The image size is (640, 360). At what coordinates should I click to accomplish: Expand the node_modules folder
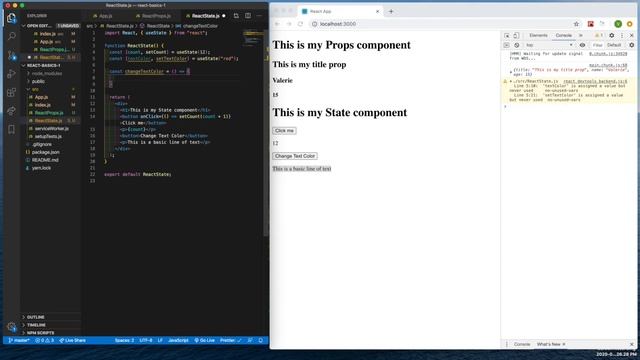point(46,73)
